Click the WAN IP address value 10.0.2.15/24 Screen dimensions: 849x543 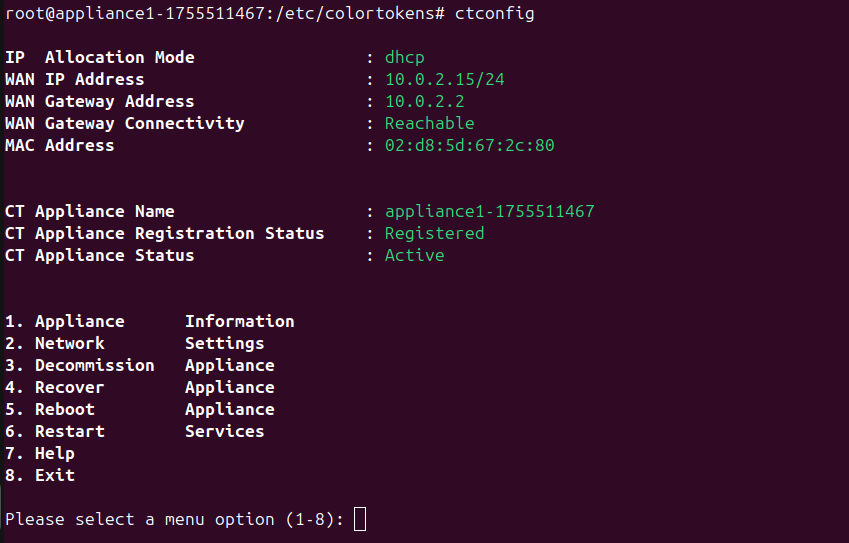tap(439, 79)
